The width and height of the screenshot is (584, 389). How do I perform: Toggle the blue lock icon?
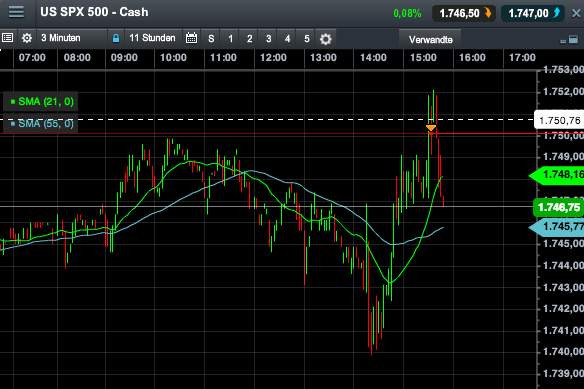pyautogui.click(x=116, y=38)
